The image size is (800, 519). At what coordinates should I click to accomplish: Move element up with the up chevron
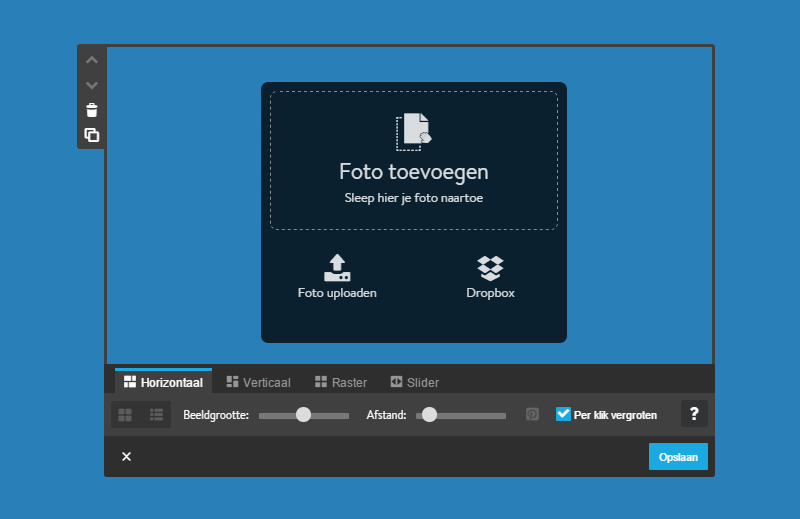tap(92, 60)
